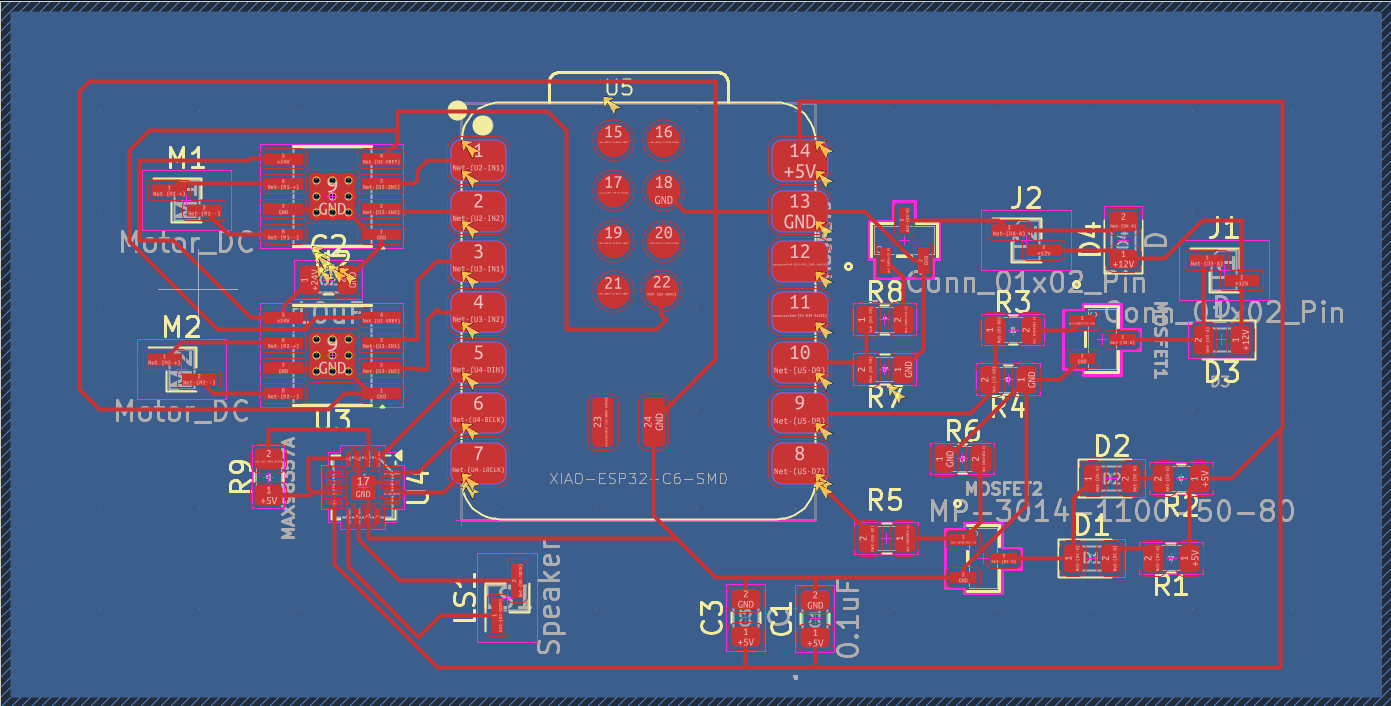Screen dimensions: 1391x706
Task: Click U4 center pad 17 GND
Action: pyautogui.click(x=363, y=488)
